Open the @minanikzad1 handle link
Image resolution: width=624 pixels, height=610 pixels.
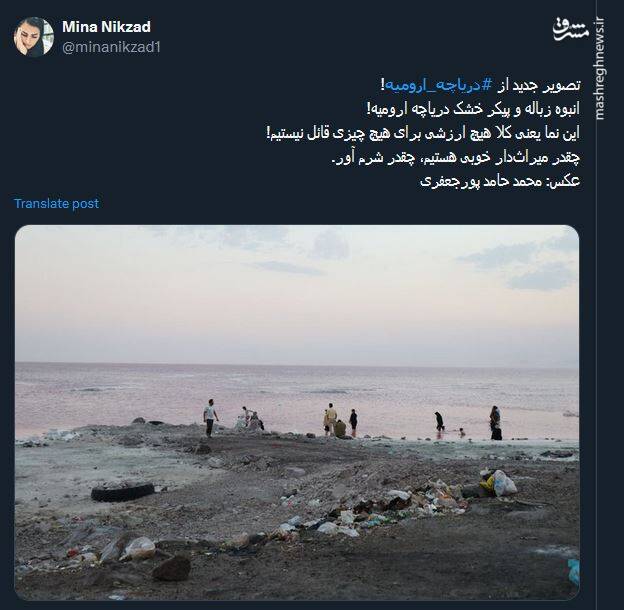click(111, 47)
